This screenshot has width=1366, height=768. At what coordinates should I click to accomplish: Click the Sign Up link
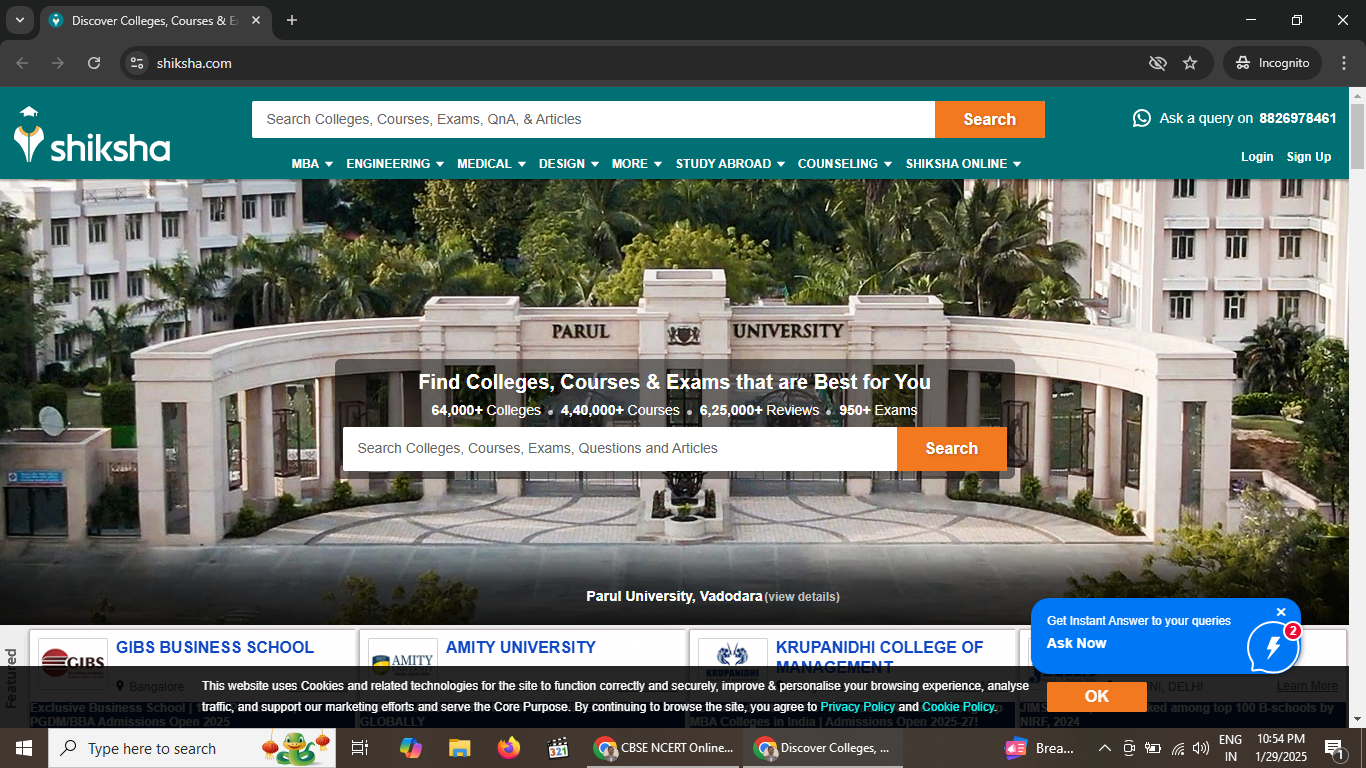pos(1309,157)
